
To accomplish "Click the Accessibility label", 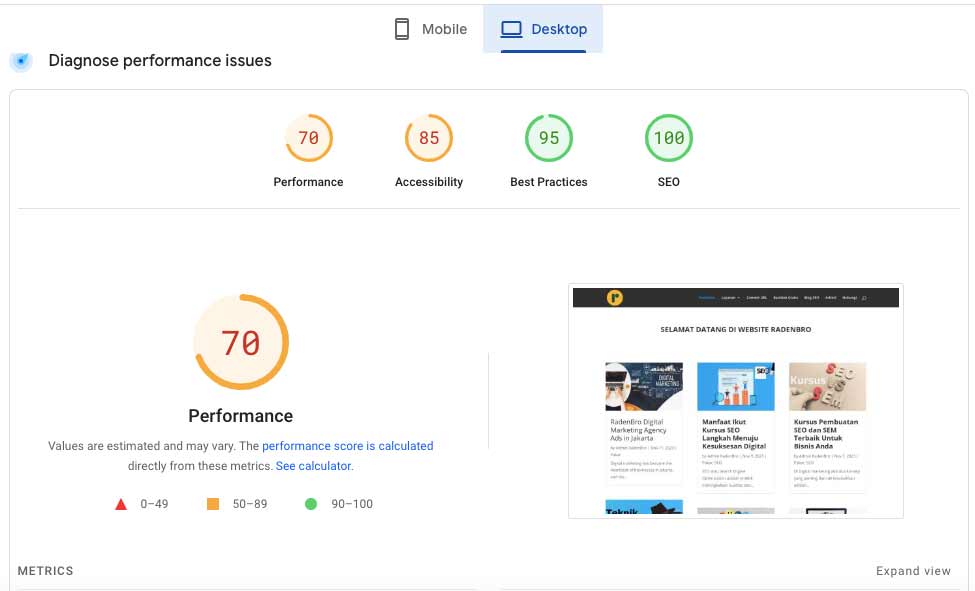I will [x=428, y=182].
